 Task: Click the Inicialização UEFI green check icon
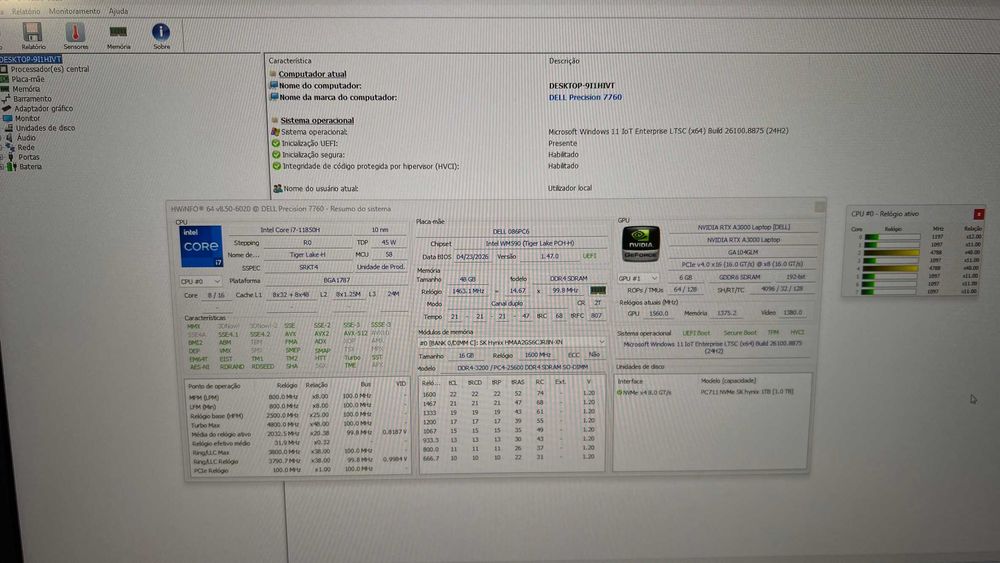tap(276, 143)
